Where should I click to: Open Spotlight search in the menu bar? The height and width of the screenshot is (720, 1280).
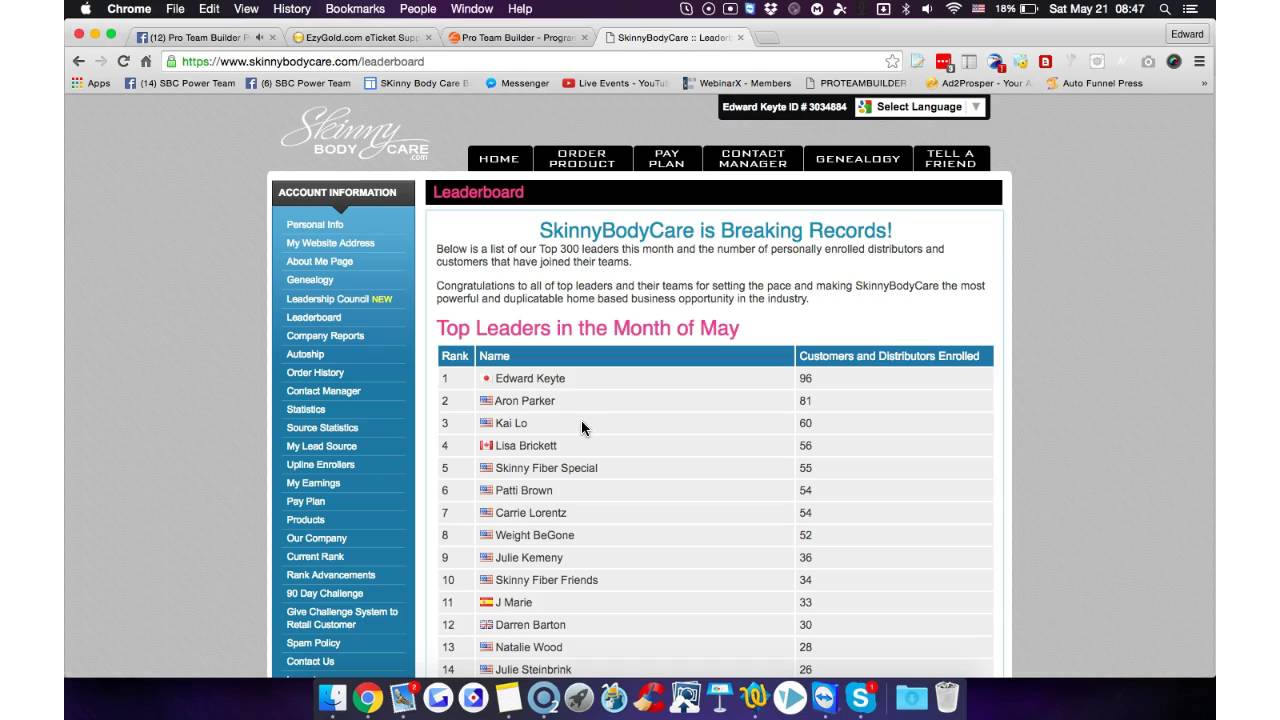(x=1165, y=9)
